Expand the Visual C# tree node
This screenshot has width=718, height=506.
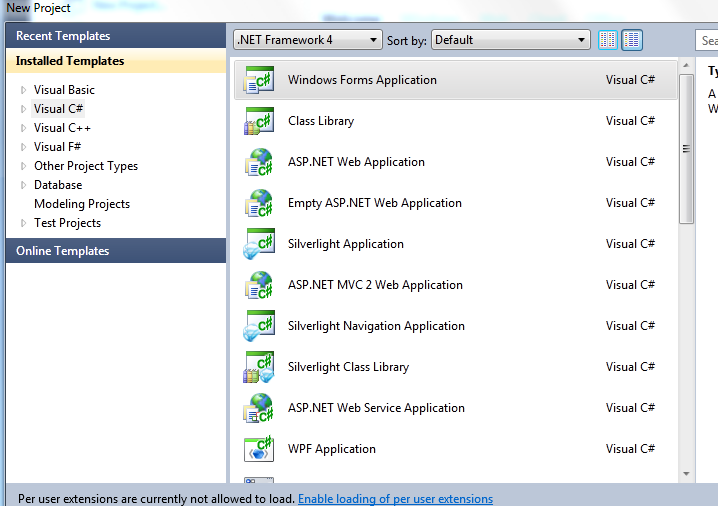point(23,109)
